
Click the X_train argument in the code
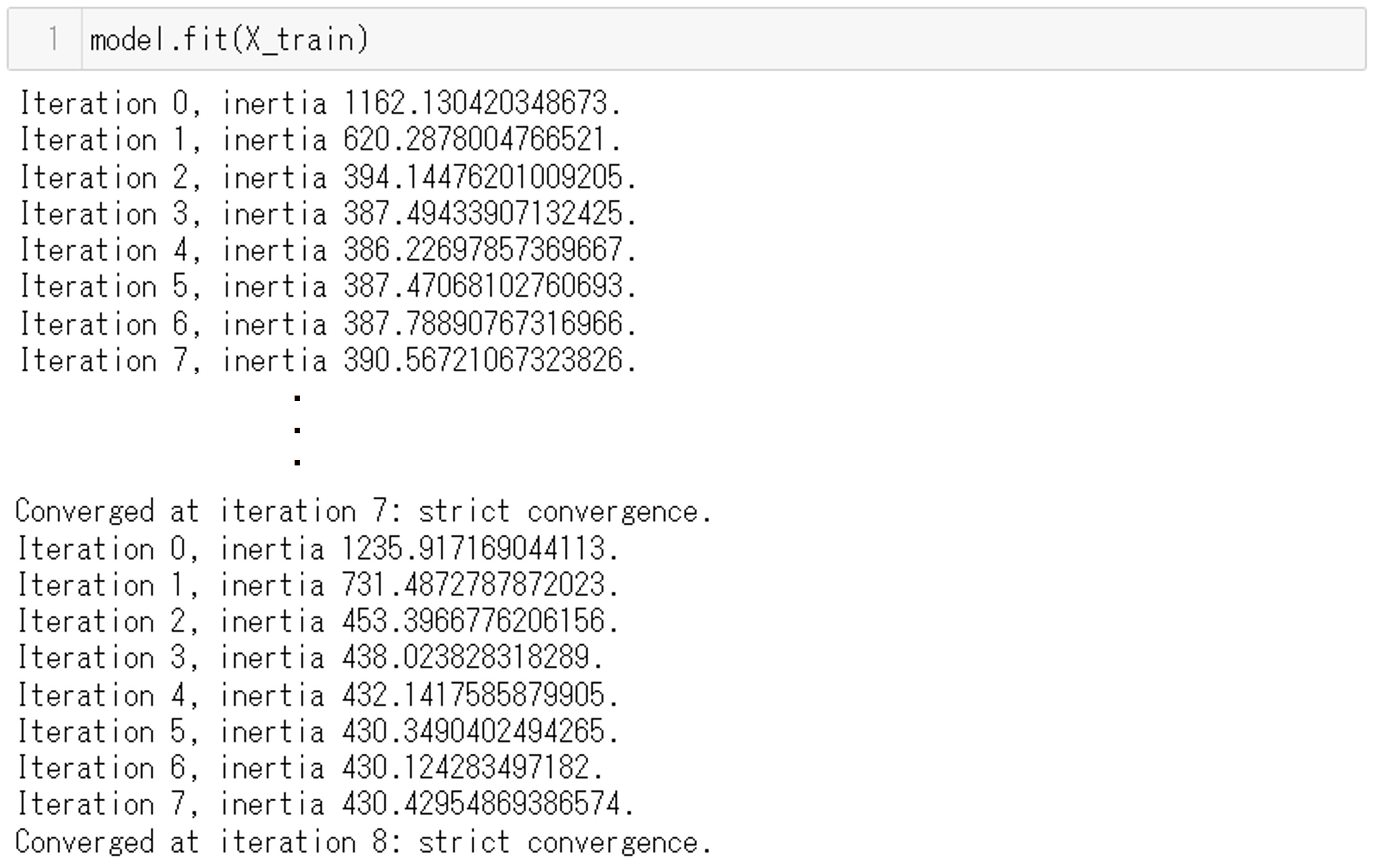click(x=299, y=40)
